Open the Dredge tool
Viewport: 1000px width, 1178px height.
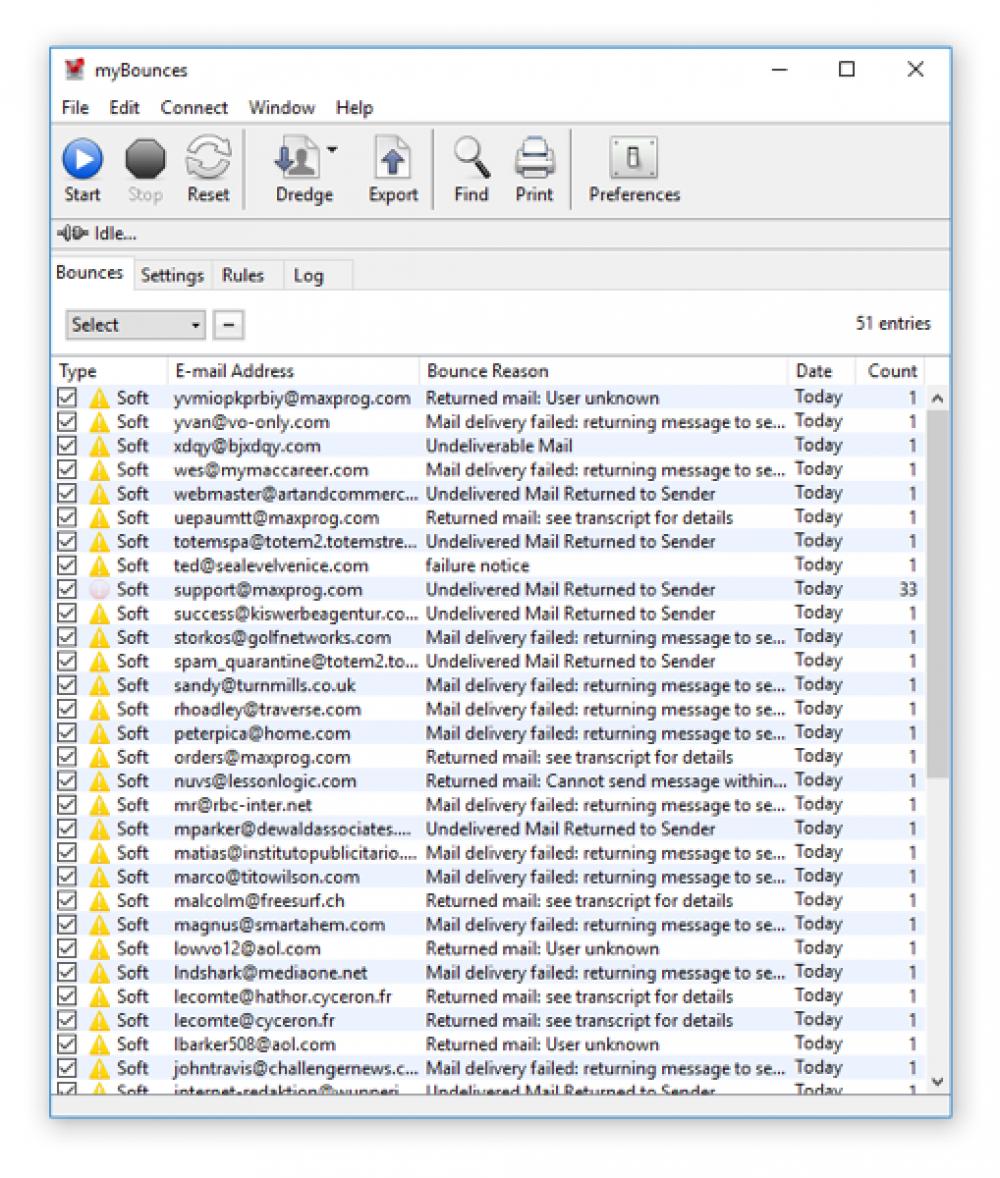click(299, 157)
